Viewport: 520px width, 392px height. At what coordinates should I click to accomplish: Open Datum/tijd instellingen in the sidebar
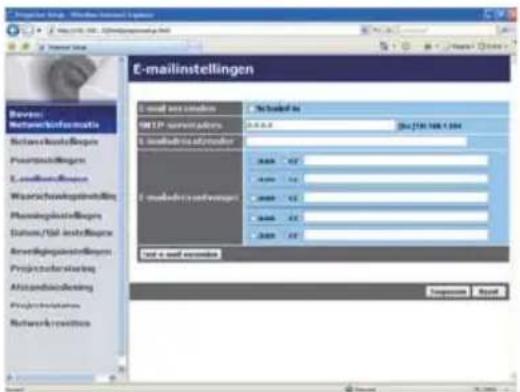click(x=61, y=233)
